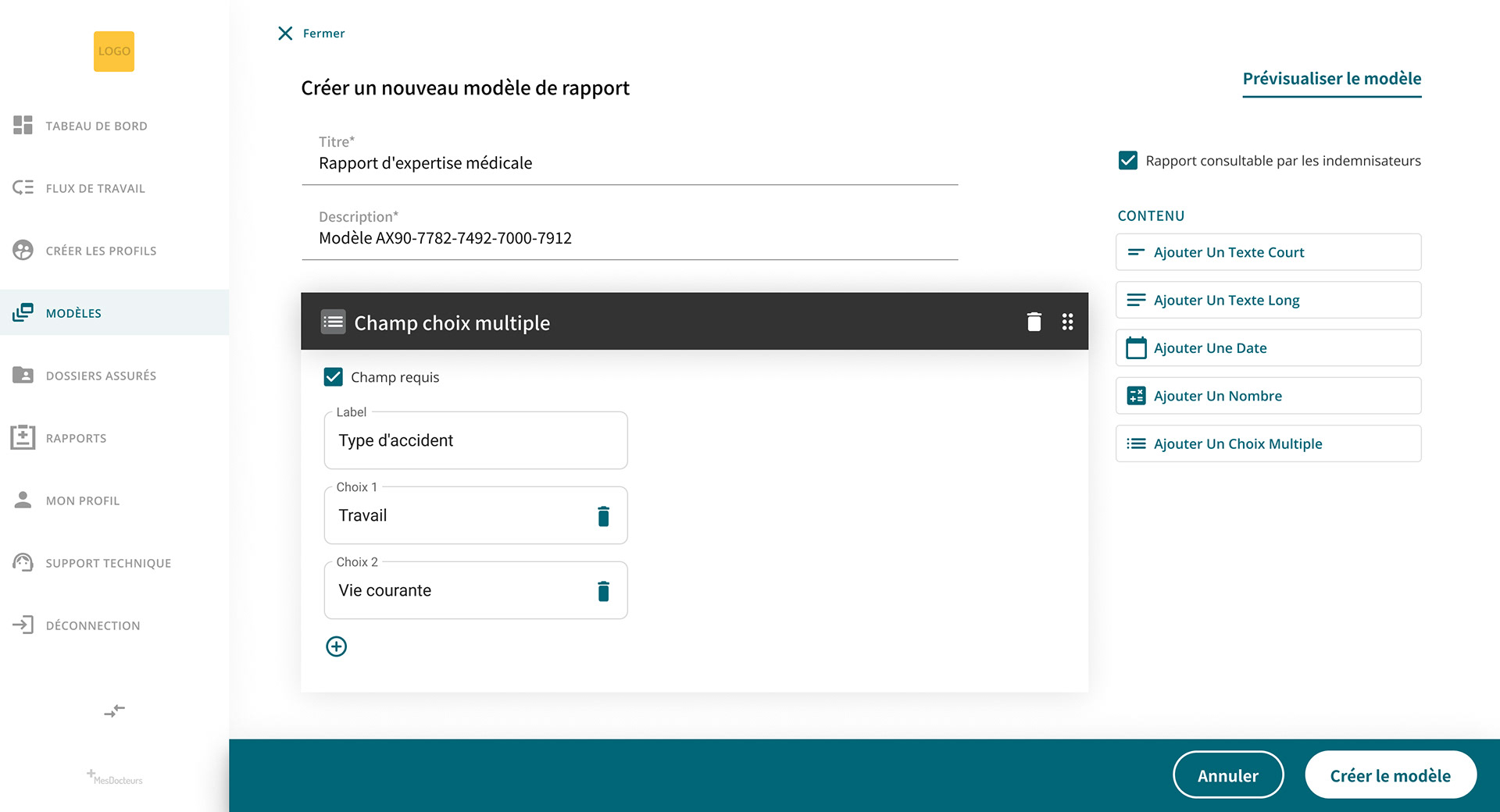Navigate to Rapports
Viewport: 1500px width, 812px height.
[x=114, y=437]
